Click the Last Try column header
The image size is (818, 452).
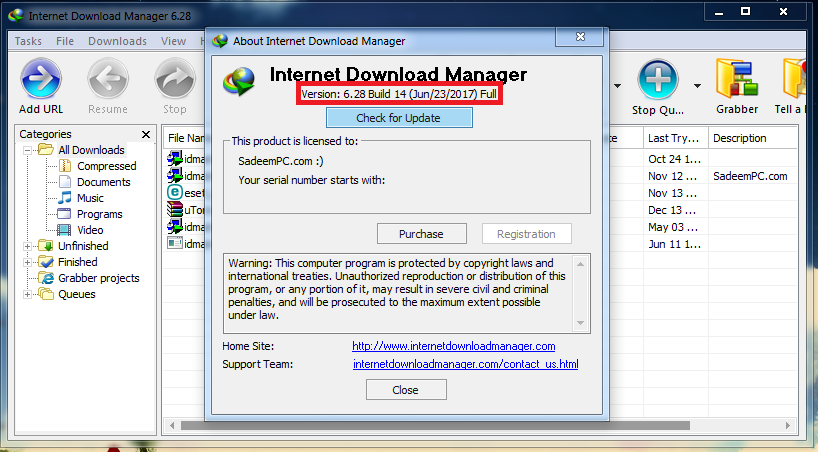[676, 138]
